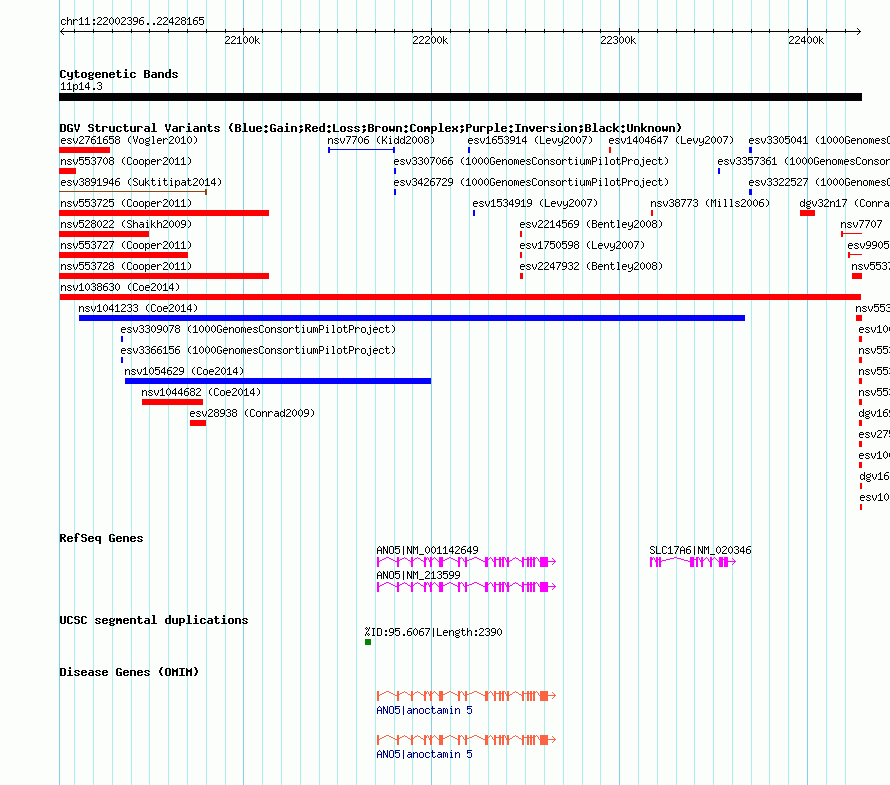Click the %ID:95.6067|Length:2390 duplication label

click(433, 632)
